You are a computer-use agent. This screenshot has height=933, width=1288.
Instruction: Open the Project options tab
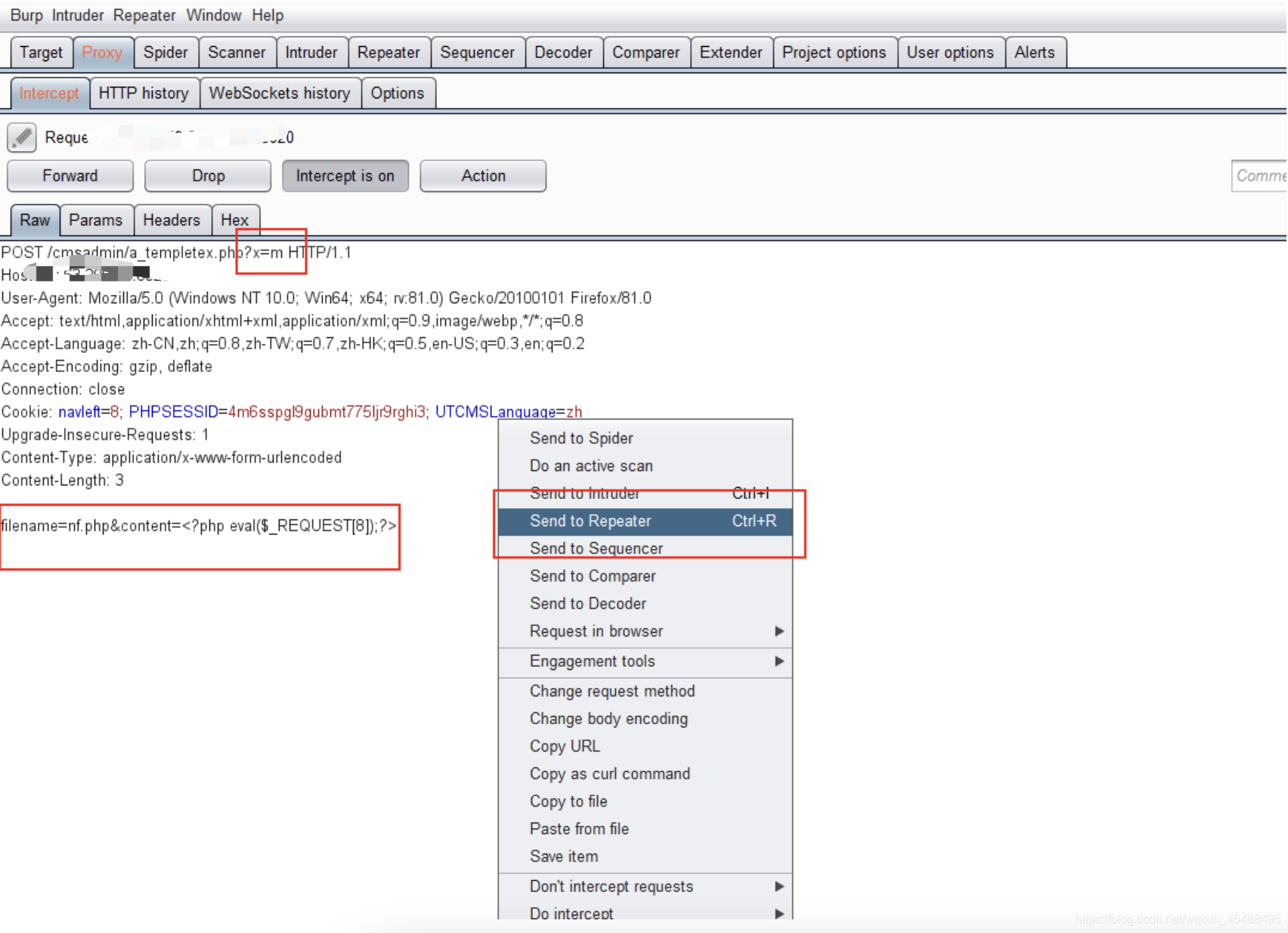point(834,52)
